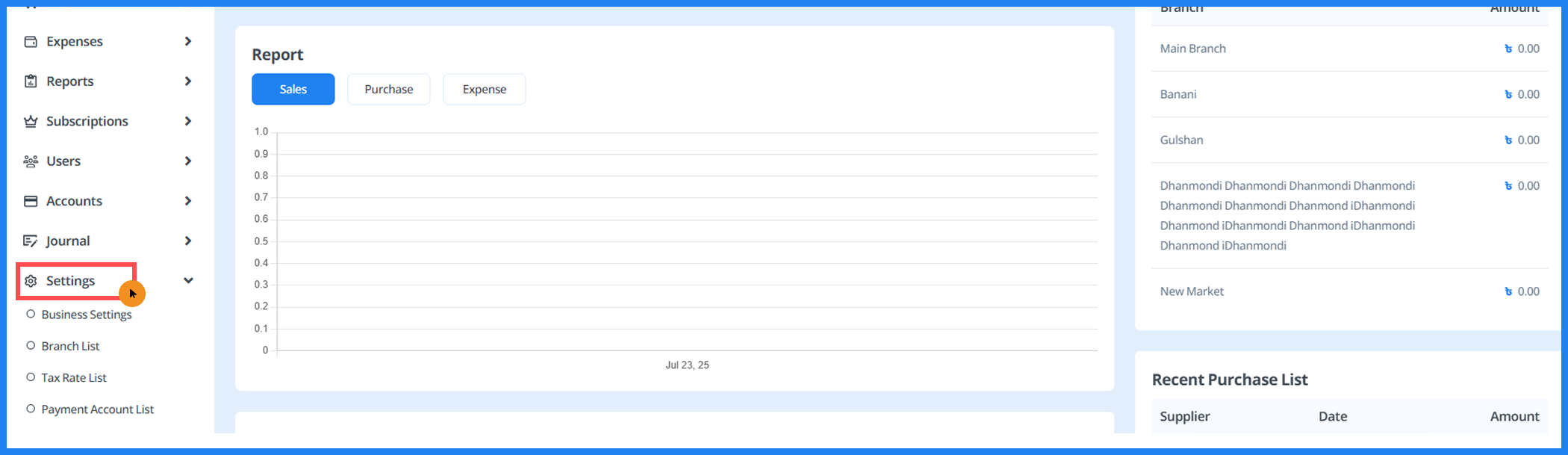This screenshot has height=455, width=1568.
Task: Select the Sales report button
Action: pos(293,89)
